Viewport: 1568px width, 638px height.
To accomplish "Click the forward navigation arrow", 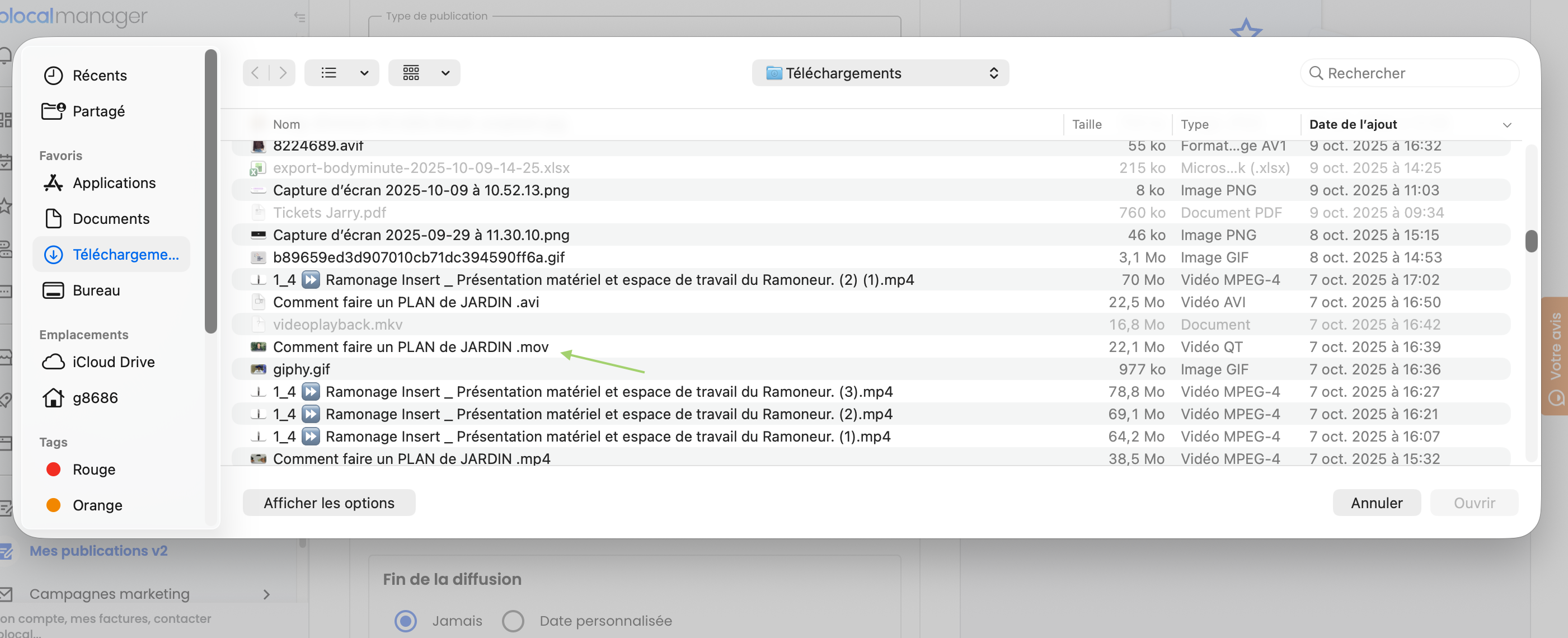I will 283,73.
